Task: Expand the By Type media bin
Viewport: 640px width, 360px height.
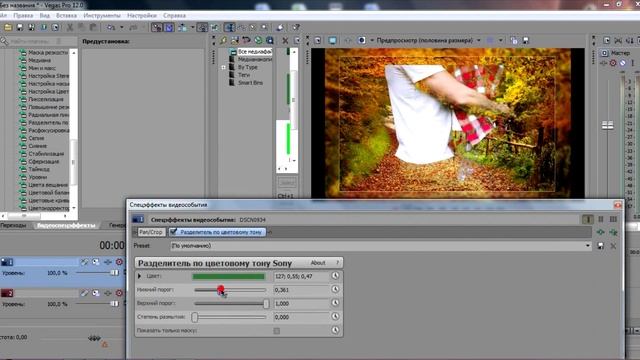Action: (x=223, y=67)
